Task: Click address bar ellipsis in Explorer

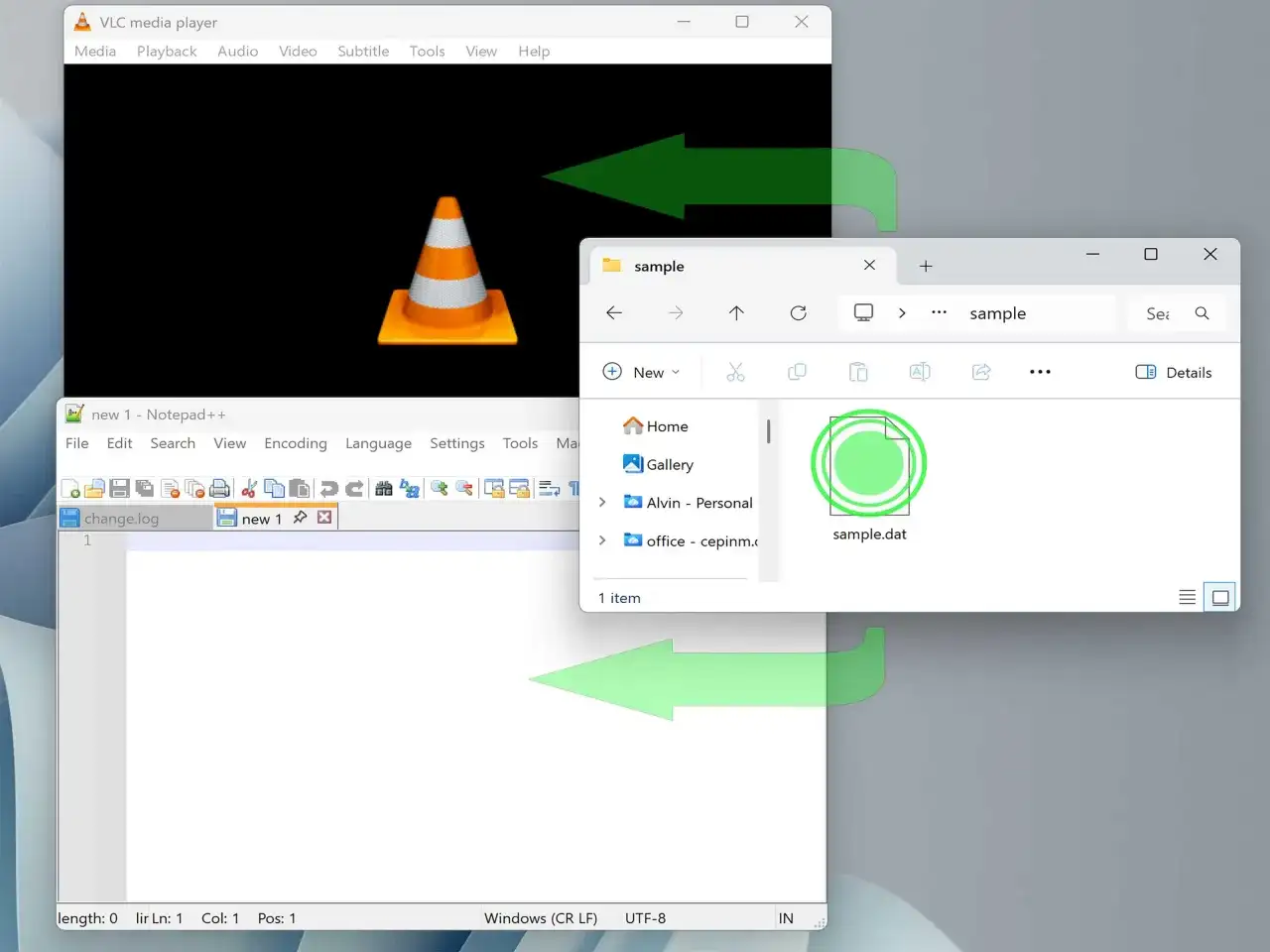Action: [x=939, y=312]
